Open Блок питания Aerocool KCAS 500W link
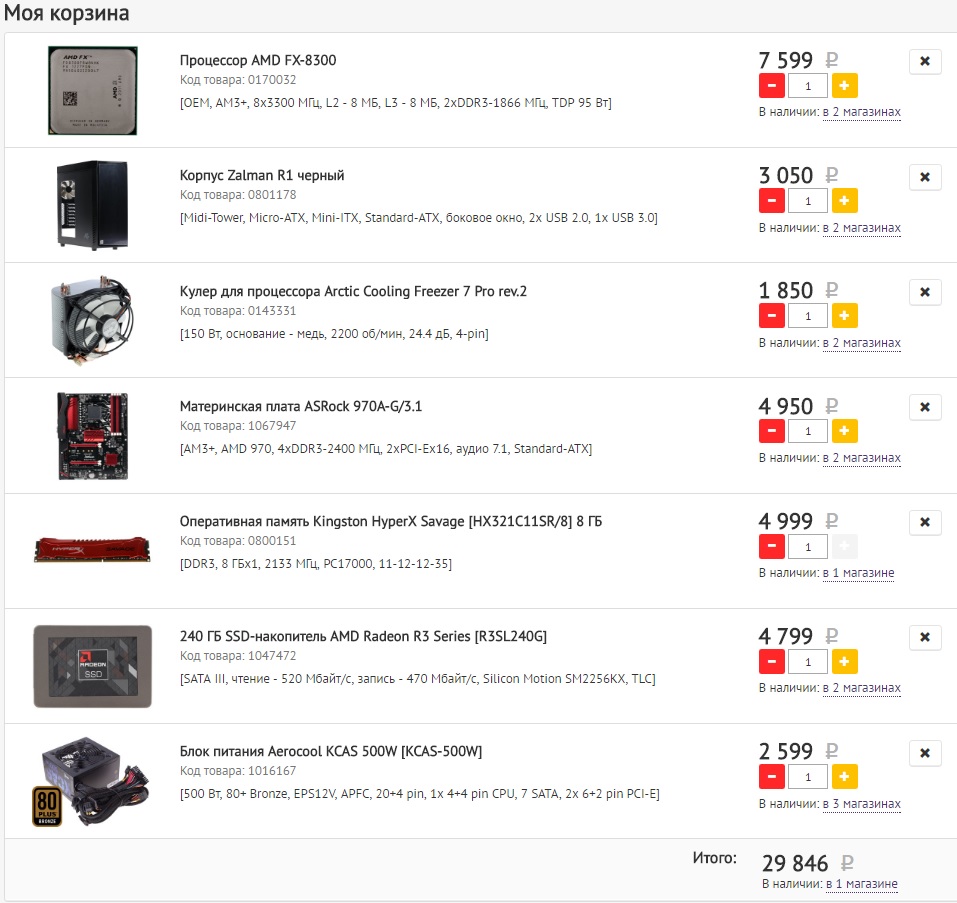 [x=331, y=752]
